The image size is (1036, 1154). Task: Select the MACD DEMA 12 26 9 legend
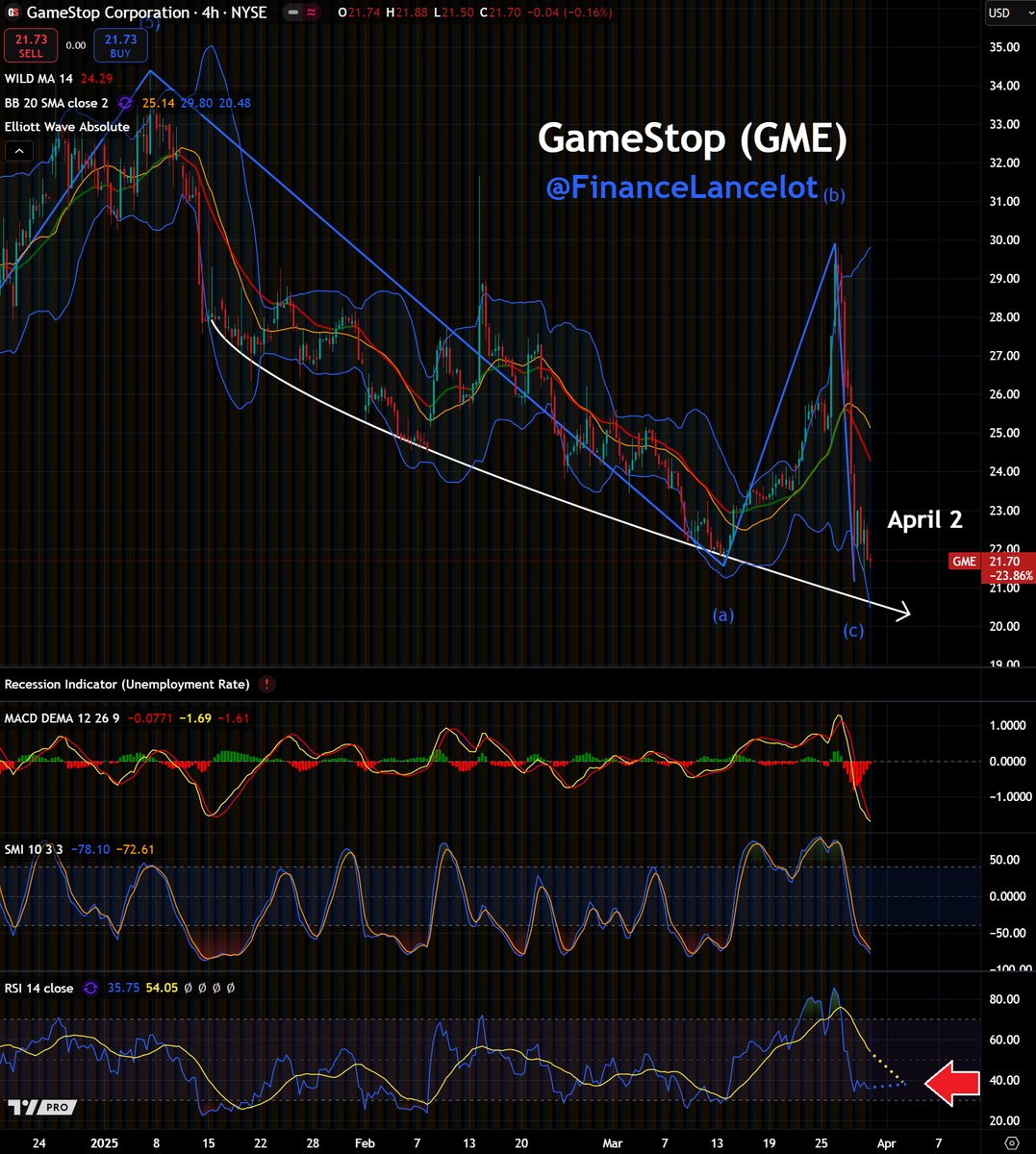pyautogui.click(x=61, y=718)
